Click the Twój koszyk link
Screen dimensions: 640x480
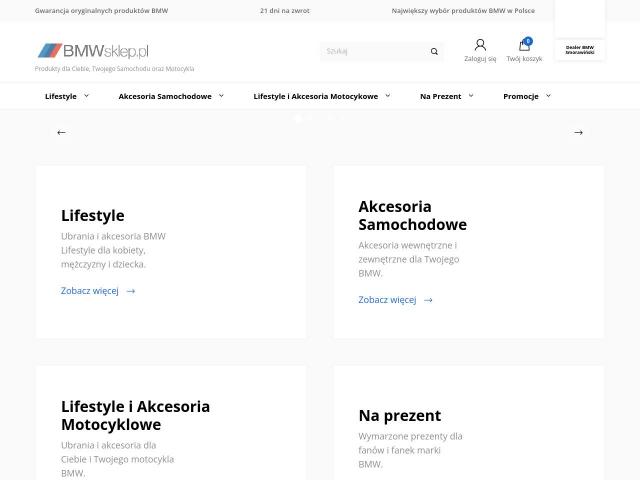point(524,59)
